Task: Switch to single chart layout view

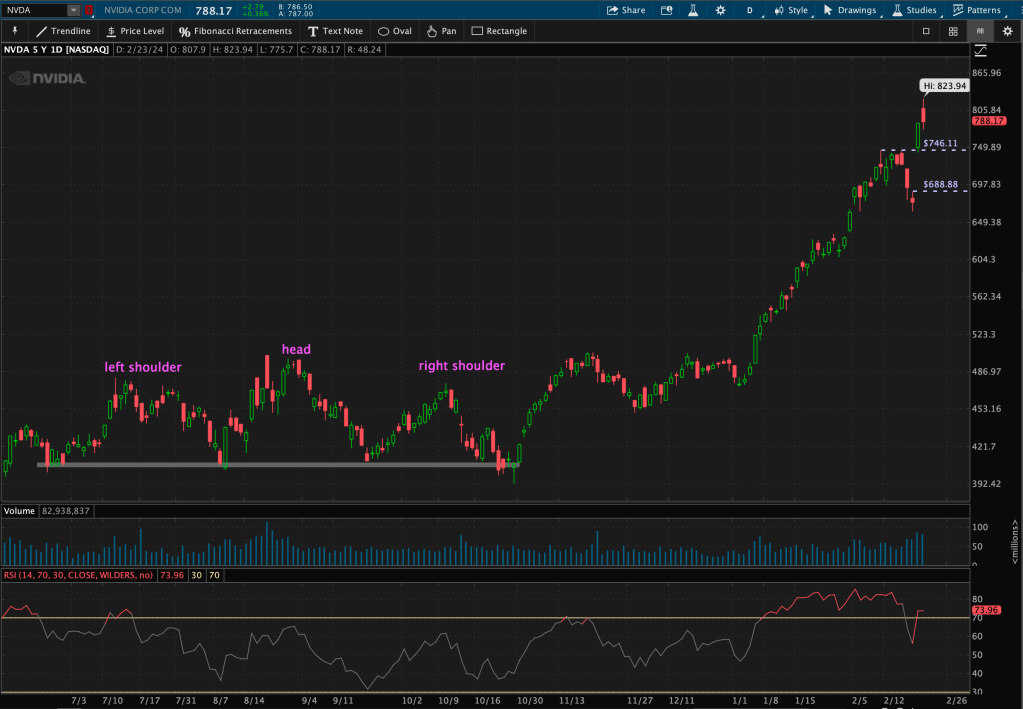Action: pos(926,31)
